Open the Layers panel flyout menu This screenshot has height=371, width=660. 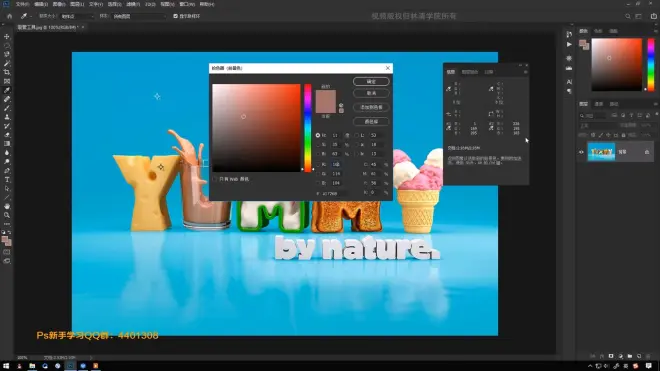[656, 104]
